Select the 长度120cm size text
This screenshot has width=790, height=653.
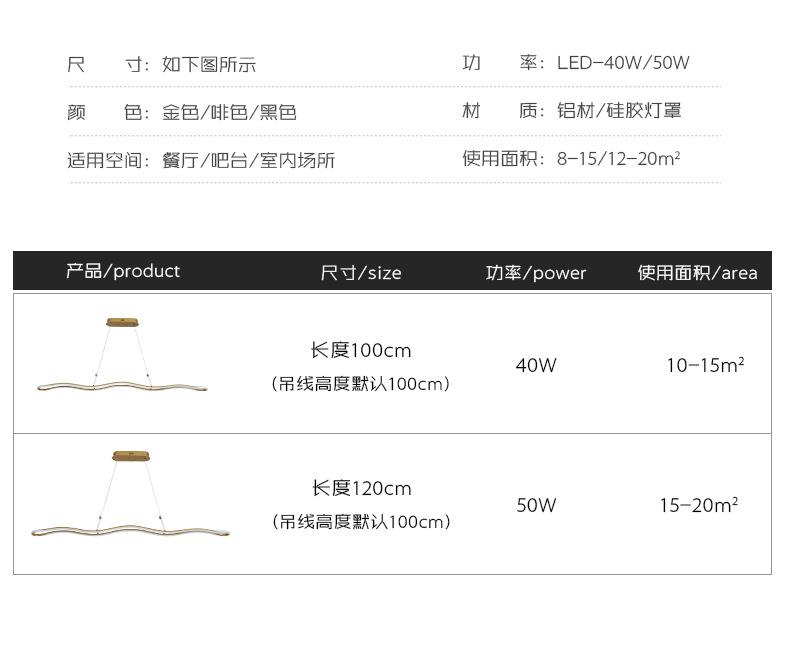tap(361, 488)
